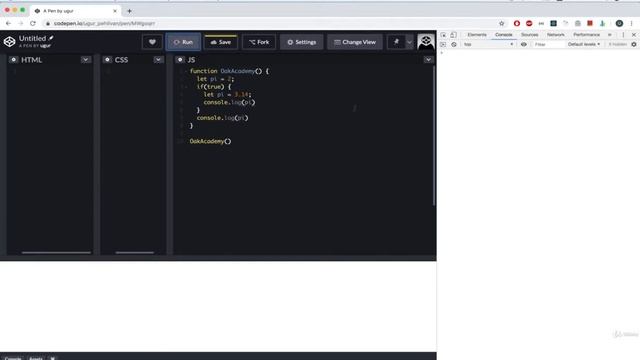Close the DevTools panel
Viewport: 640px width, 360px height.
(x=634, y=35)
